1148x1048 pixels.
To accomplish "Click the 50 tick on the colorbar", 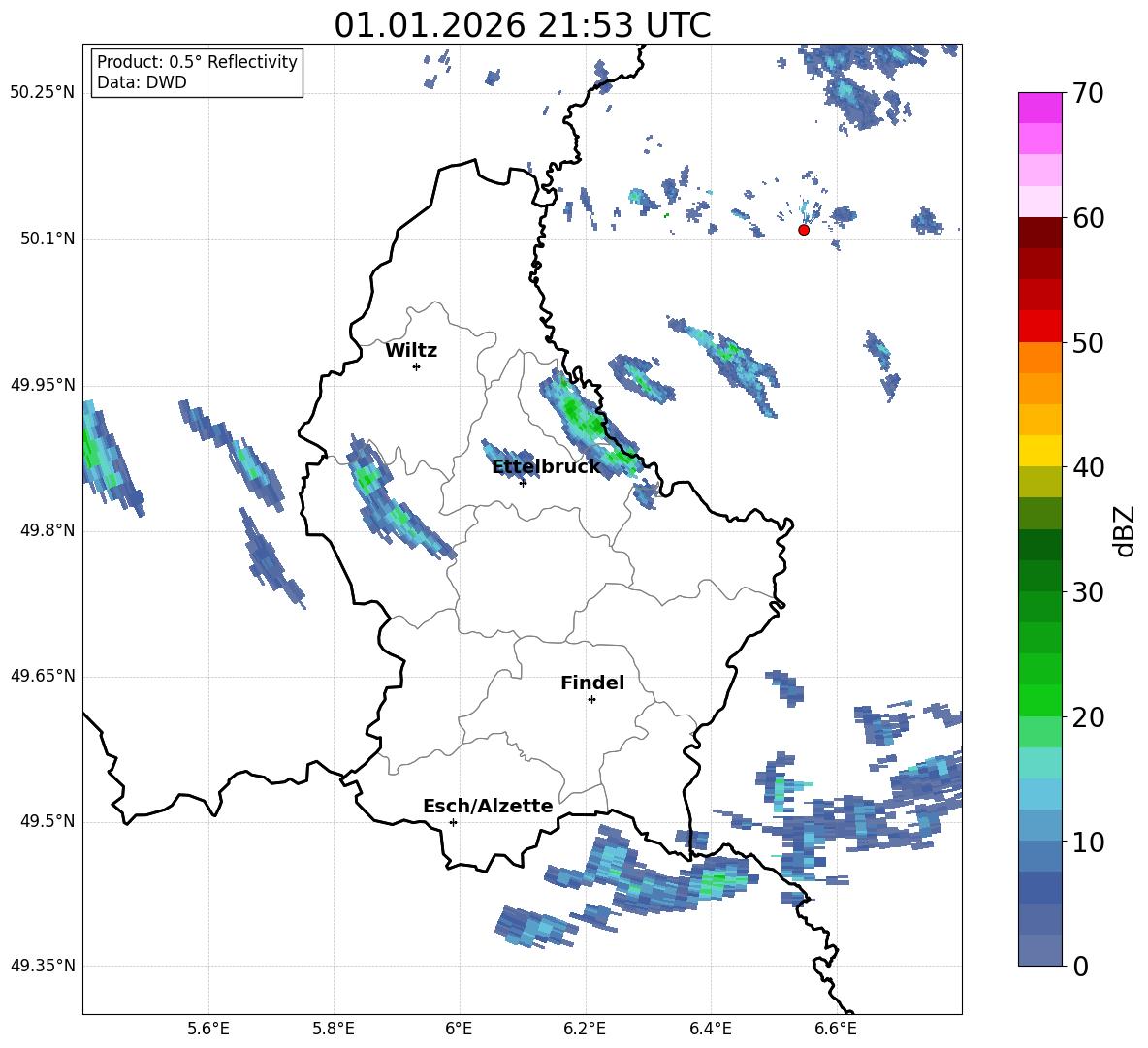I will [x=1087, y=342].
